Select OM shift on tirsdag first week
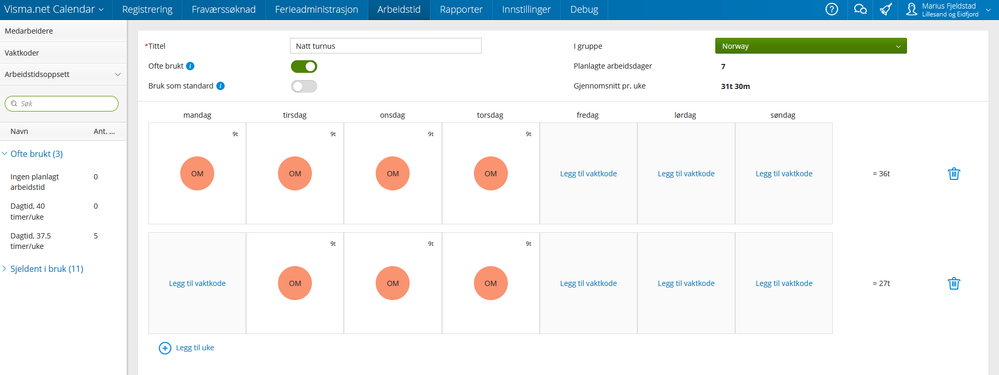 (295, 173)
